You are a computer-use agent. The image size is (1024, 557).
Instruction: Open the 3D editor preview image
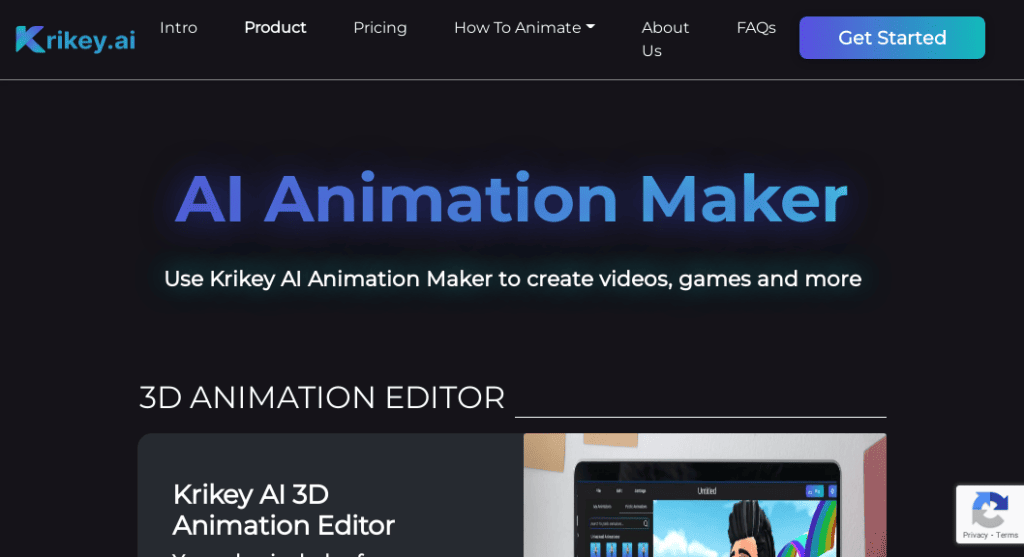click(704, 494)
